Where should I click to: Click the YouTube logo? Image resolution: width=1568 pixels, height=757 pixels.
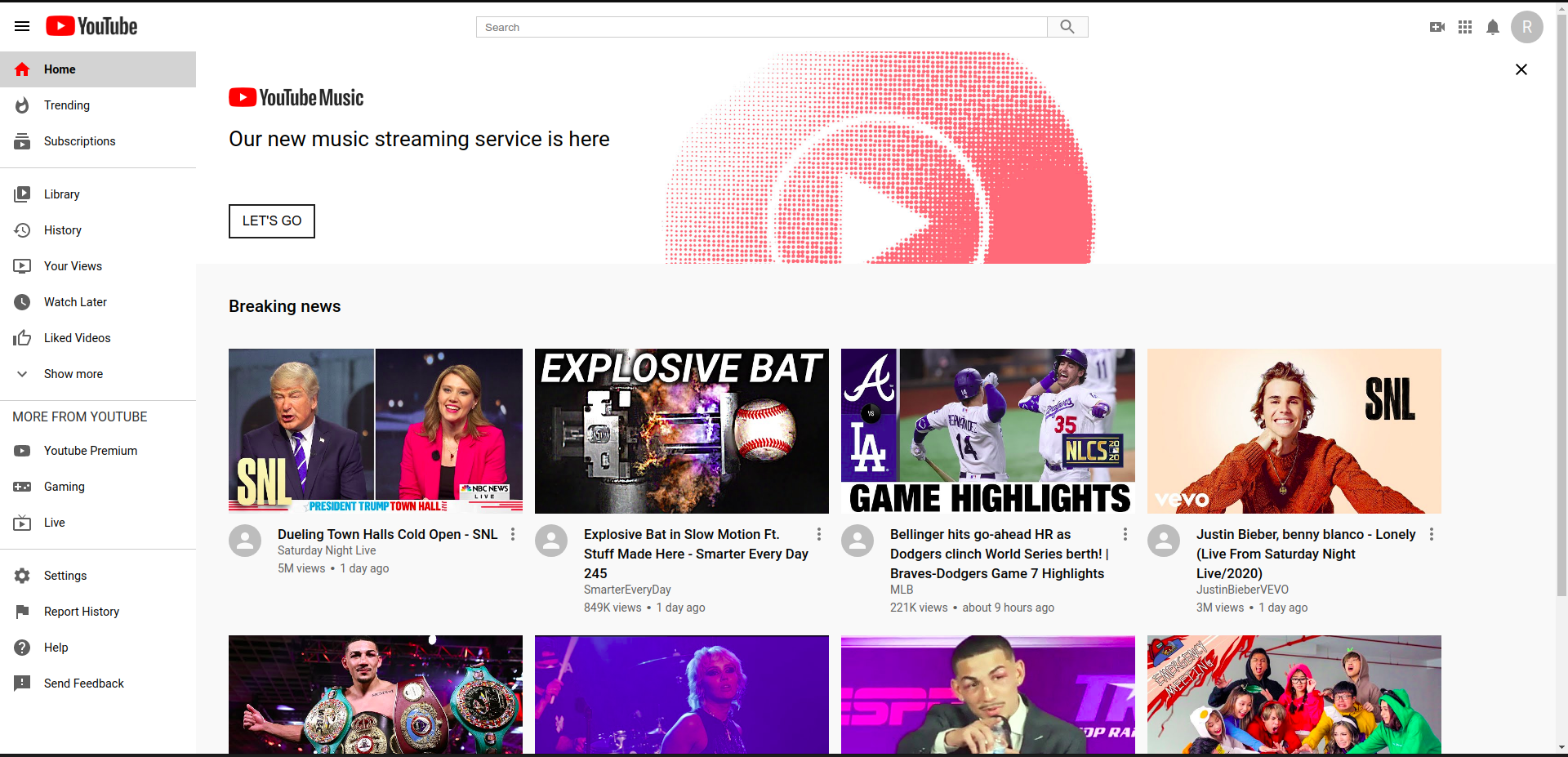[x=91, y=26]
